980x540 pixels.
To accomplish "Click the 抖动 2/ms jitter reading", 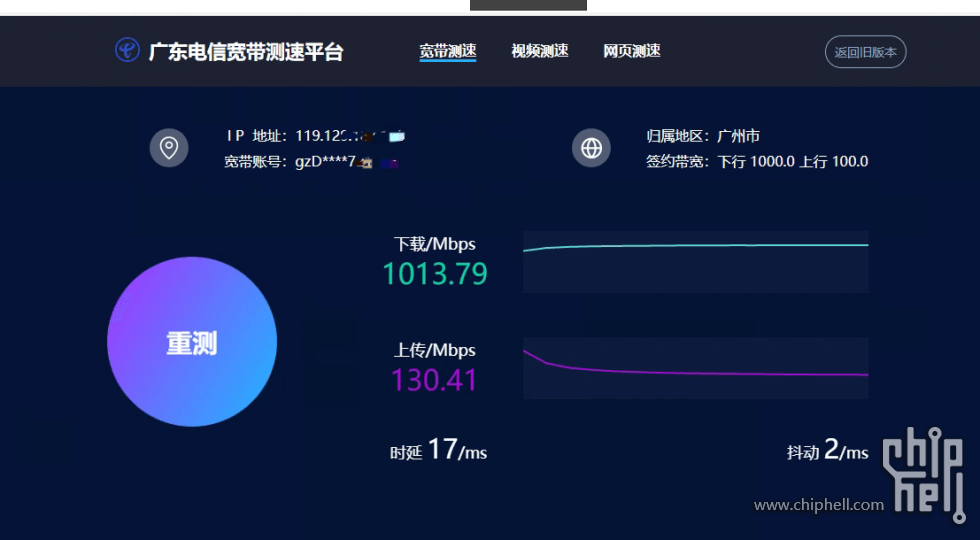I will [x=828, y=450].
